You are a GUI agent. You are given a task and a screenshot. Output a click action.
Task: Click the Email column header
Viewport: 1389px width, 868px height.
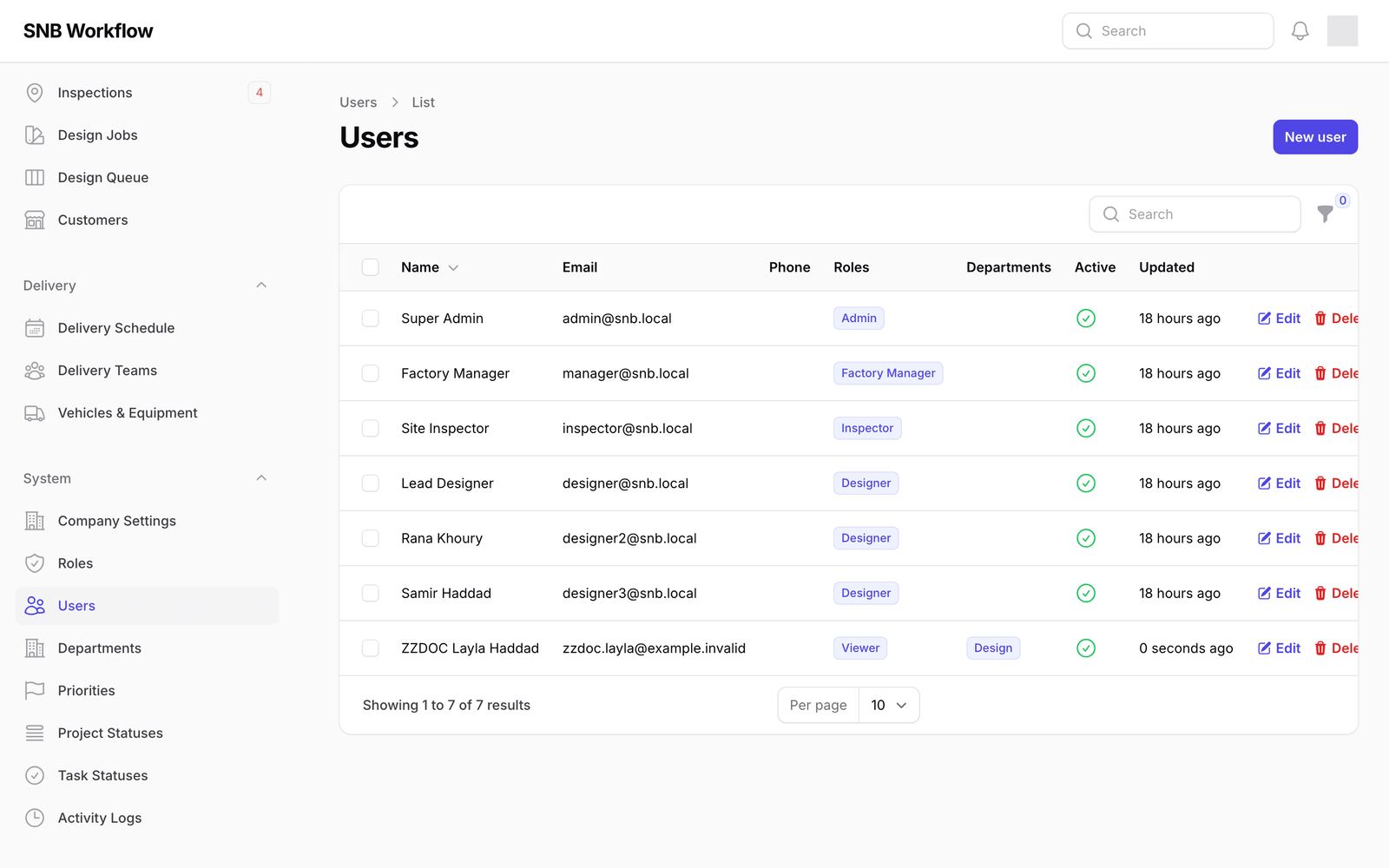click(x=580, y=267)
